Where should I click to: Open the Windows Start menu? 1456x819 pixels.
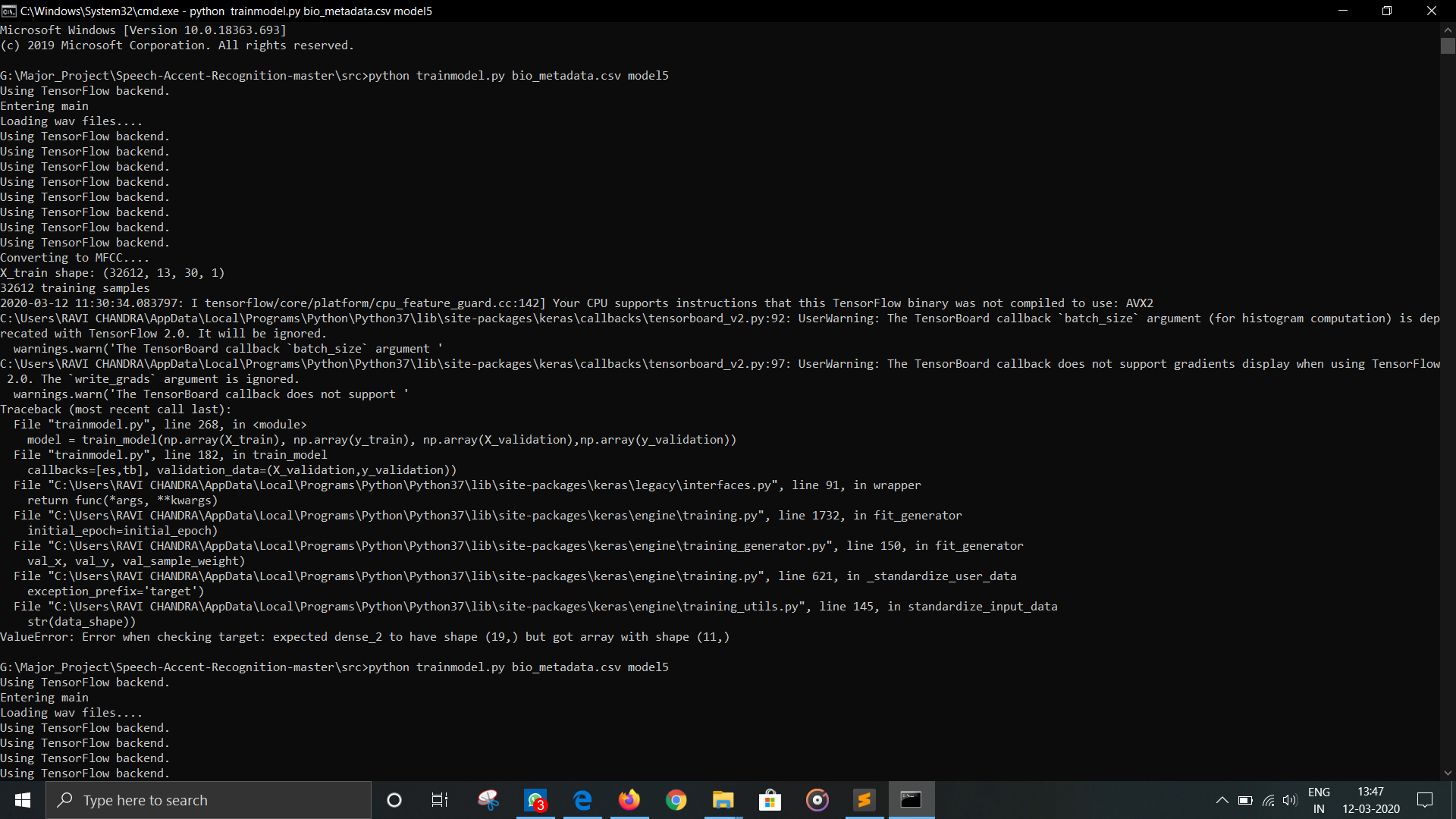coord(23,800)
